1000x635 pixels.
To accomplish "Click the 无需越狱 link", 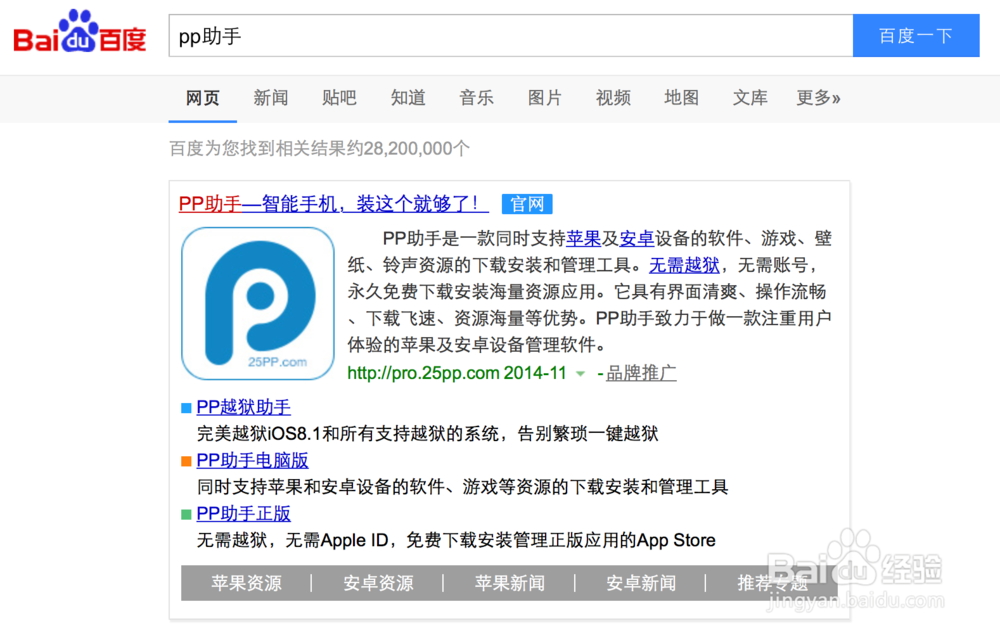I will (x=684, y=265).
